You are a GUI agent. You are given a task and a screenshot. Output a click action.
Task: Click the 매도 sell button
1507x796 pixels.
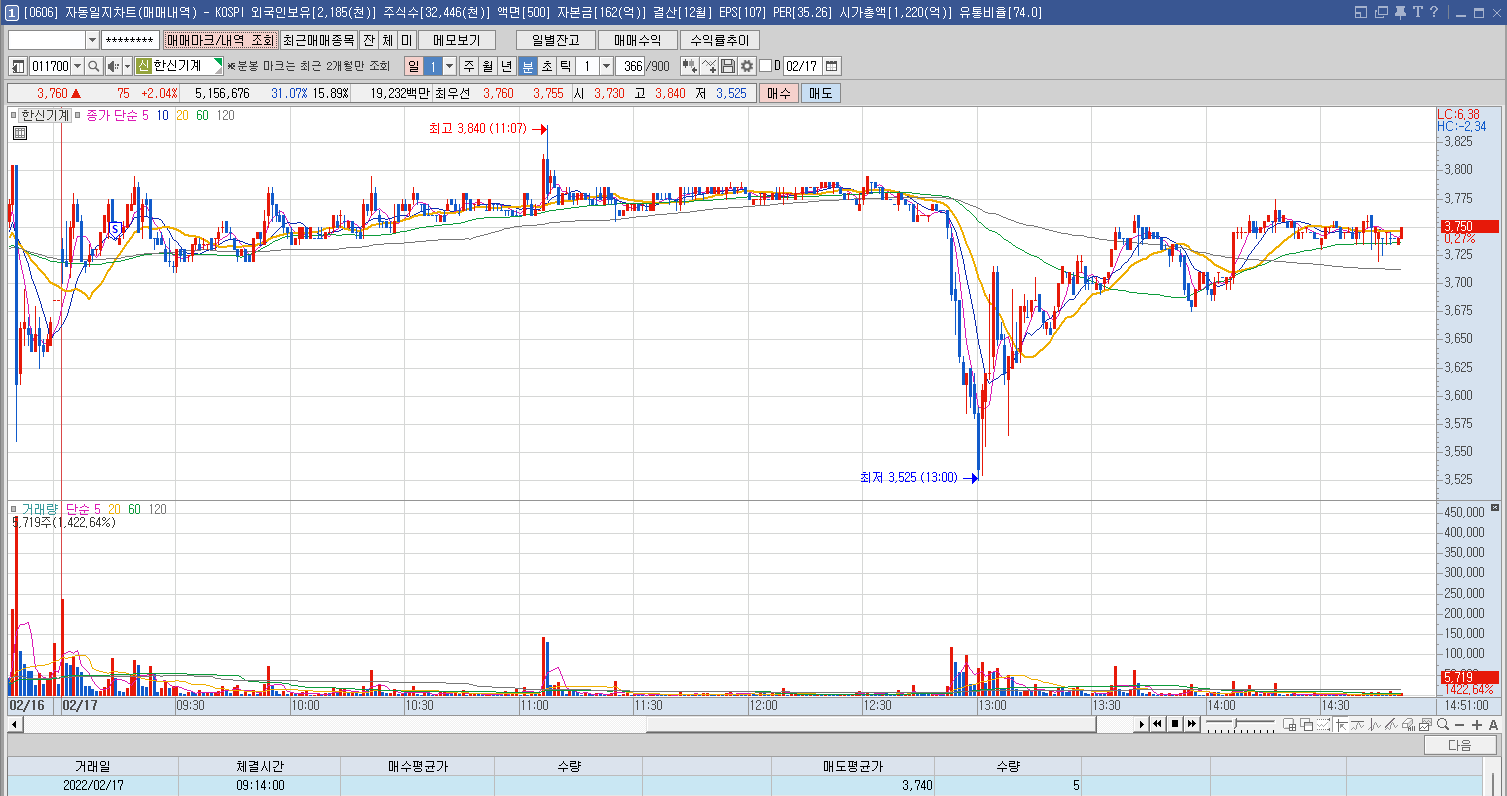(x=821, y=93)
